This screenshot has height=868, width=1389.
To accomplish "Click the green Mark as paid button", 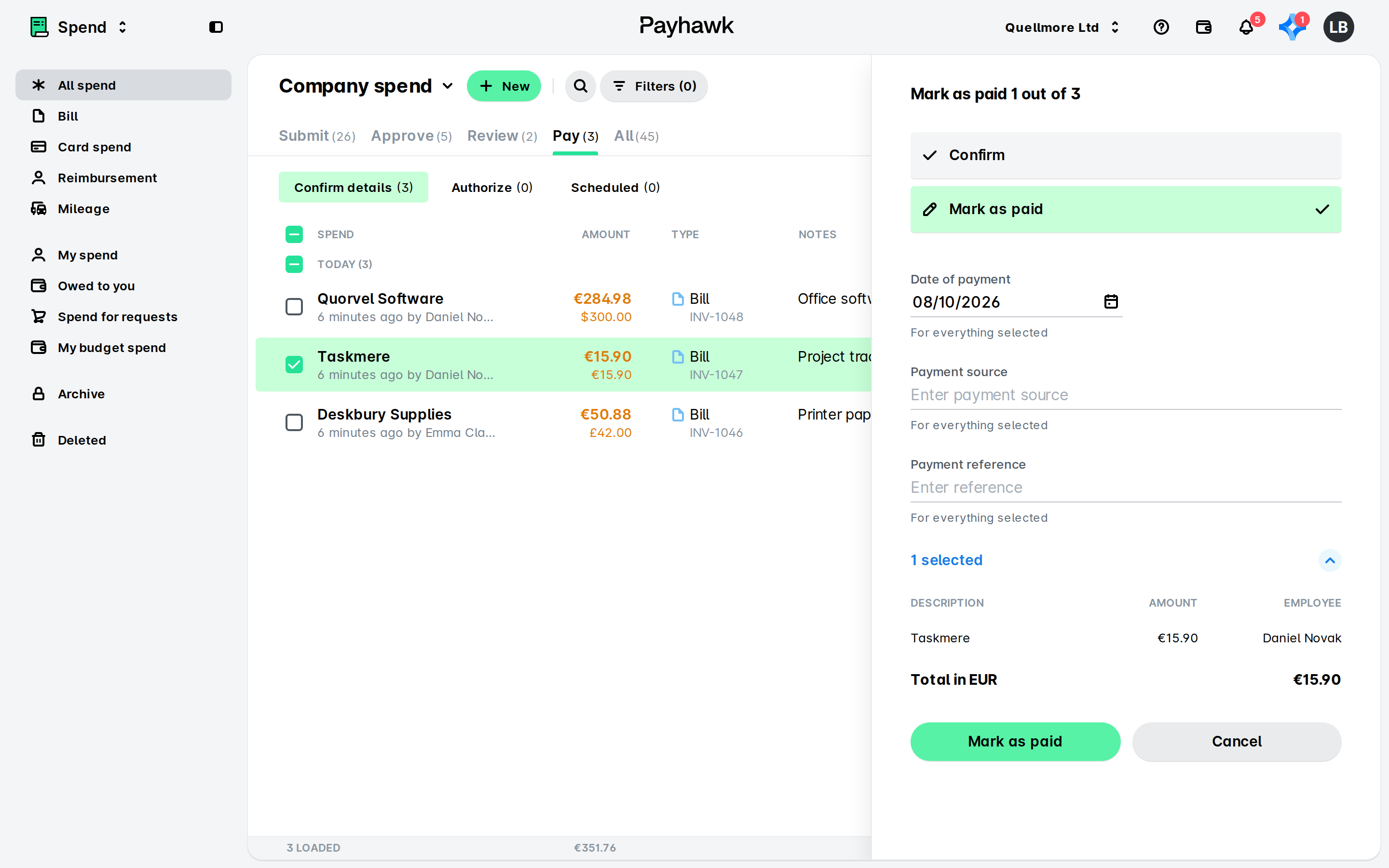I will point(1015,742).
